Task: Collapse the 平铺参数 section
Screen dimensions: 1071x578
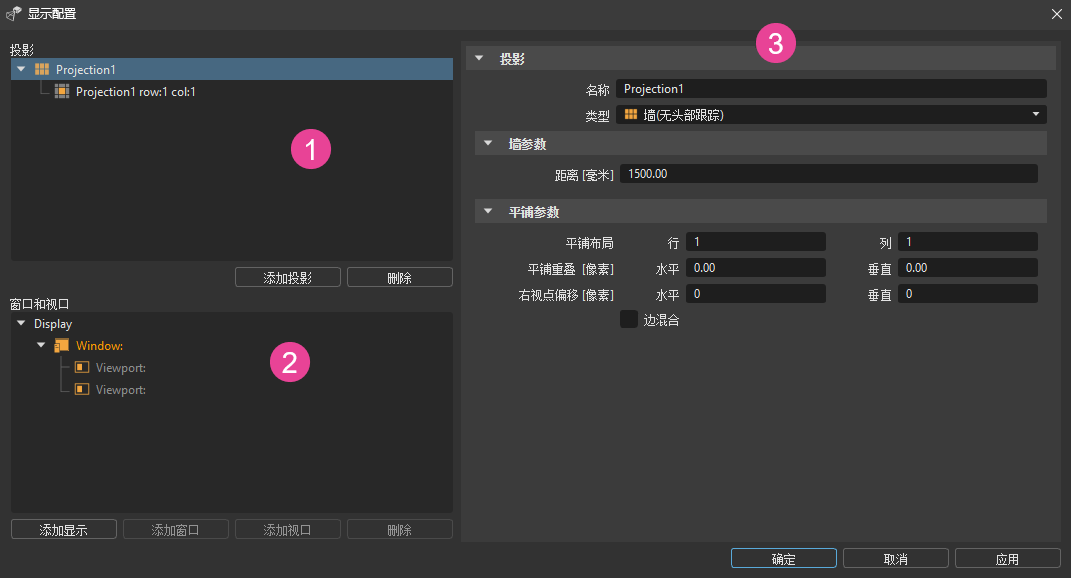Action: (487, 211)
